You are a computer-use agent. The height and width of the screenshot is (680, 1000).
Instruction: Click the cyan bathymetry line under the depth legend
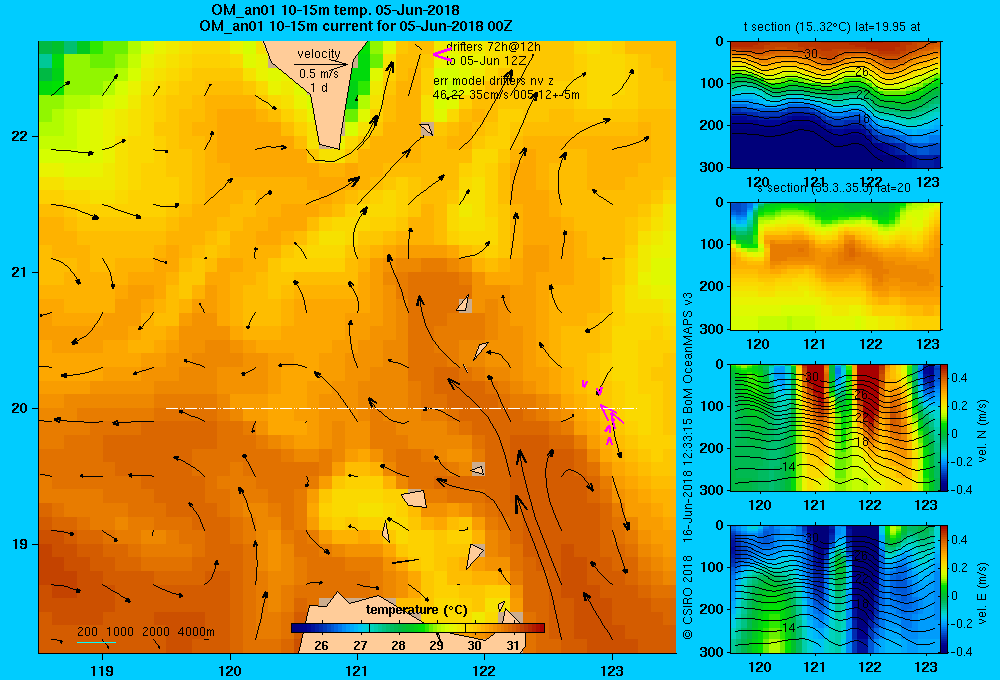[x=96, y=642]
